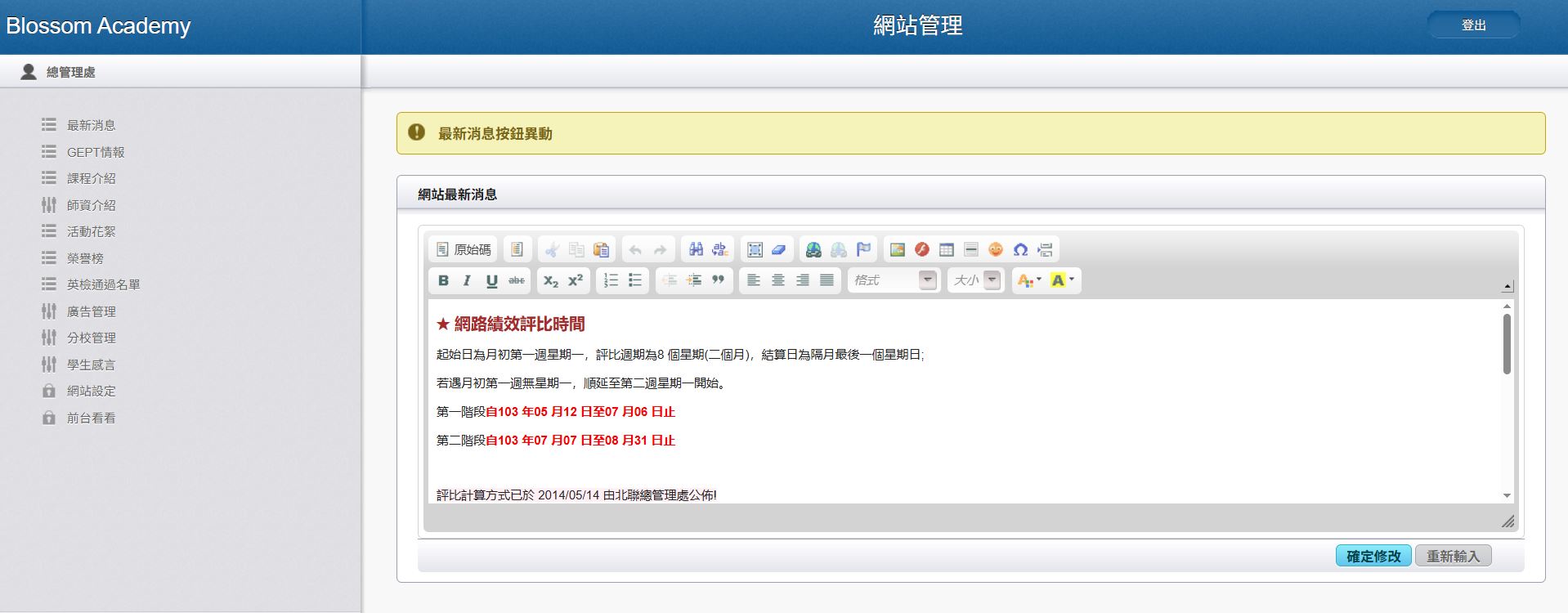Open the replace text tool
1568x613 pixels.
click(720, 249)
